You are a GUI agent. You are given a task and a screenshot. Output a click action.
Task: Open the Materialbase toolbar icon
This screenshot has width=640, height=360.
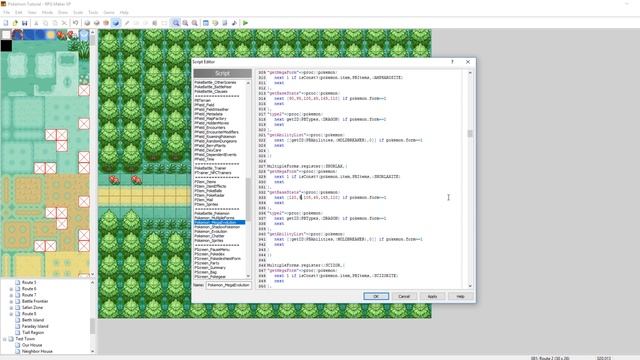[x=215, y=23]
